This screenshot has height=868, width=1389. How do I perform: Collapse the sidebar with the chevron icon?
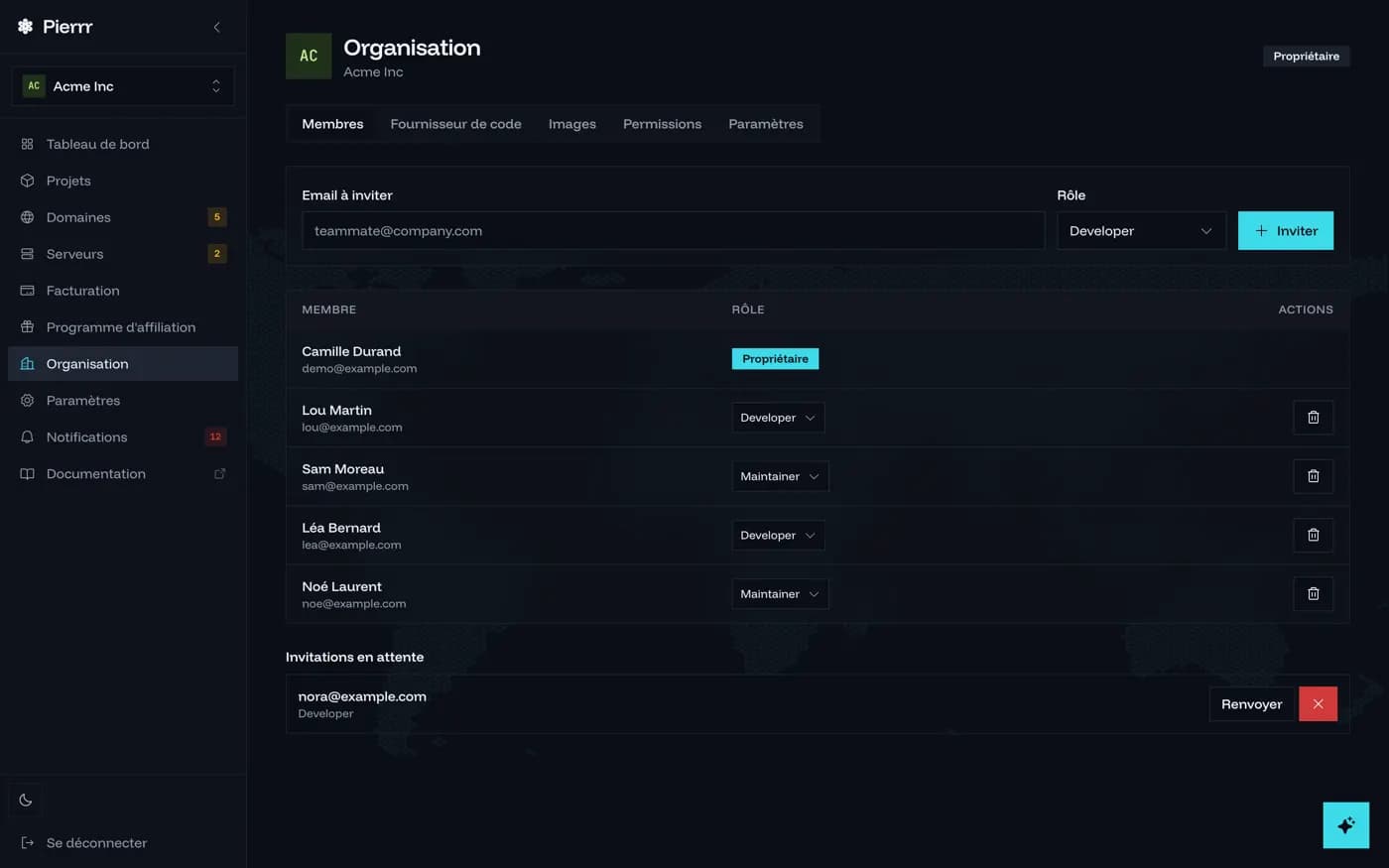pyautogui.click(x=216, y=27)
